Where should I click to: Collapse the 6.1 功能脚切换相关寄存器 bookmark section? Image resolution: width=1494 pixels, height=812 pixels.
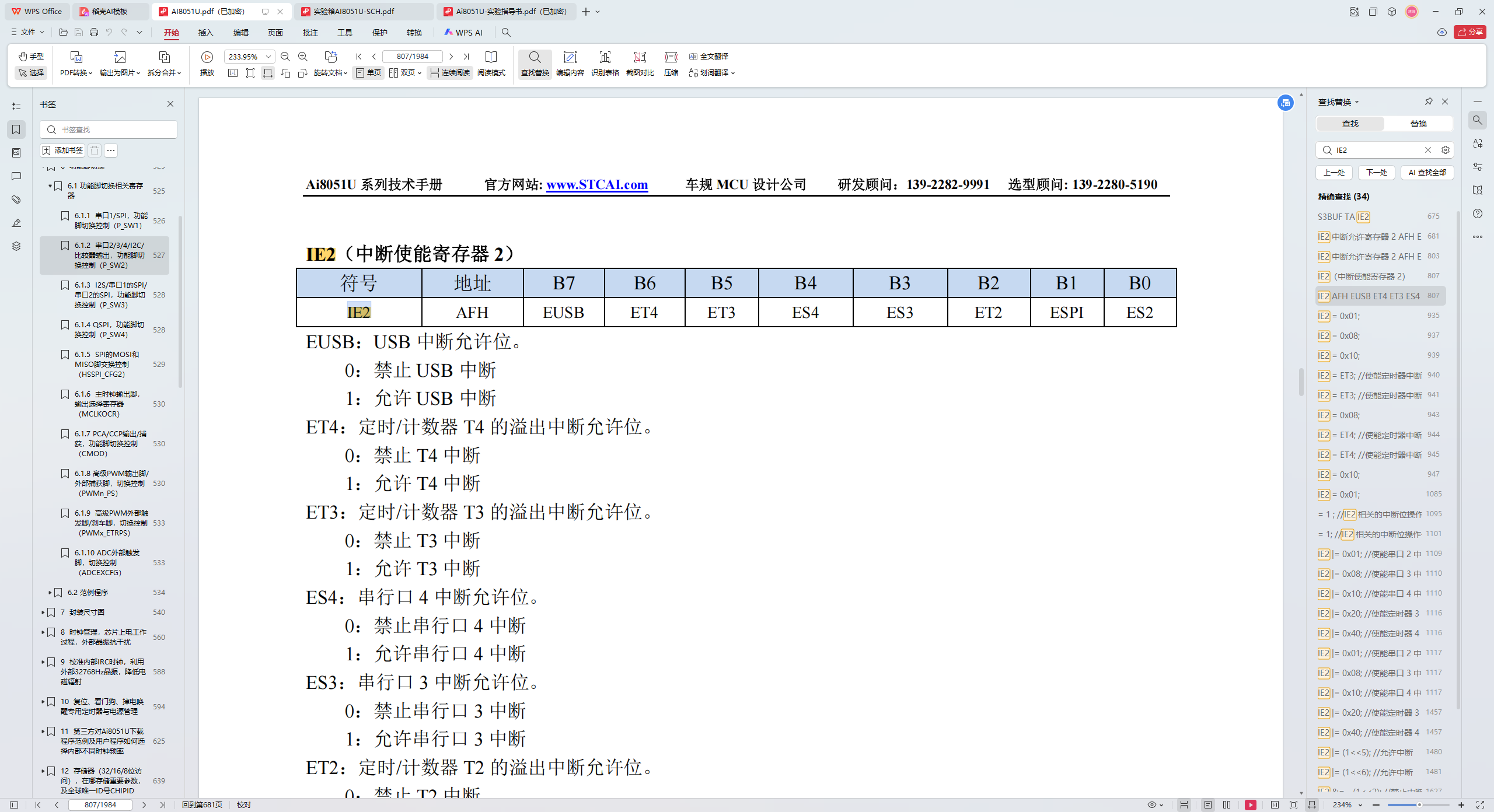click(x=50, y=186)
